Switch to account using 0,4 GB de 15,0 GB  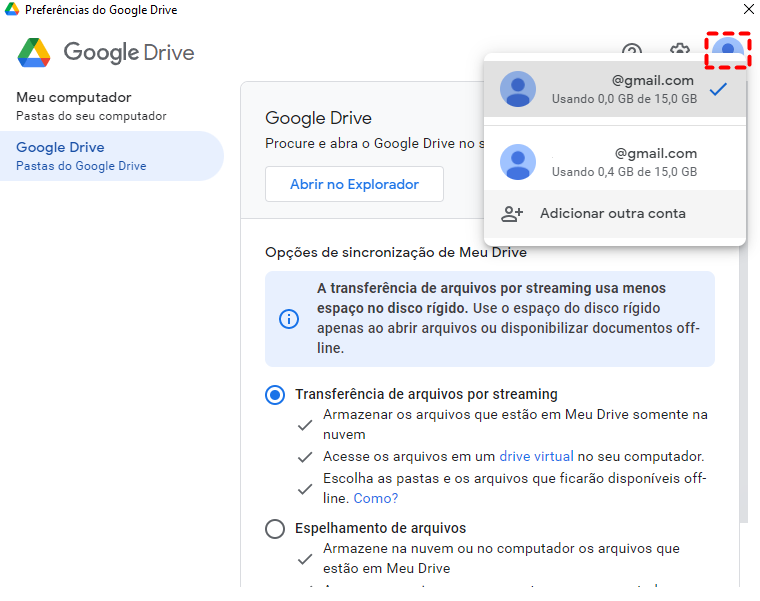[615, 162]
